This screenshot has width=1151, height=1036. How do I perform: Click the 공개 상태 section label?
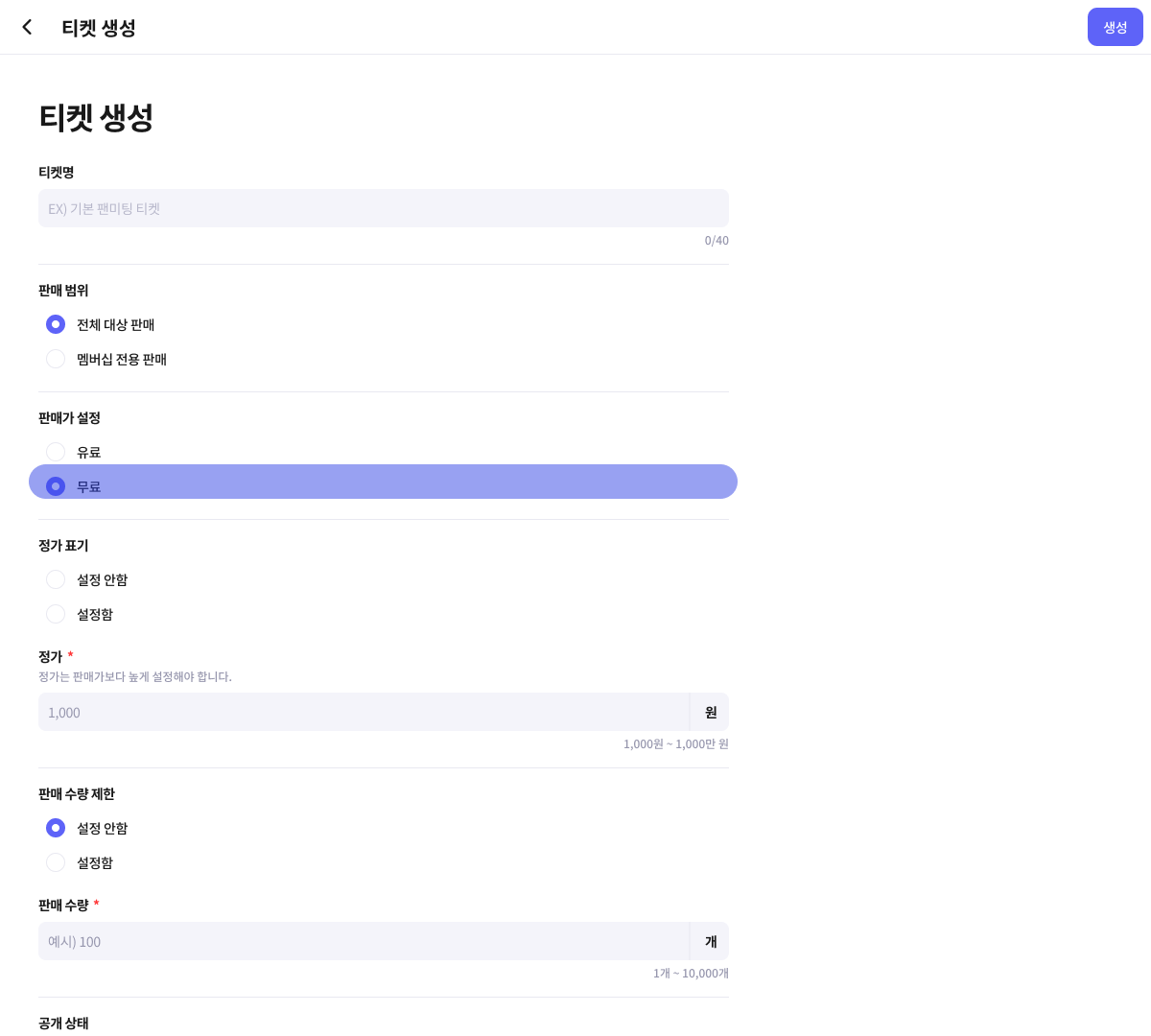(x=63, y=1024)
